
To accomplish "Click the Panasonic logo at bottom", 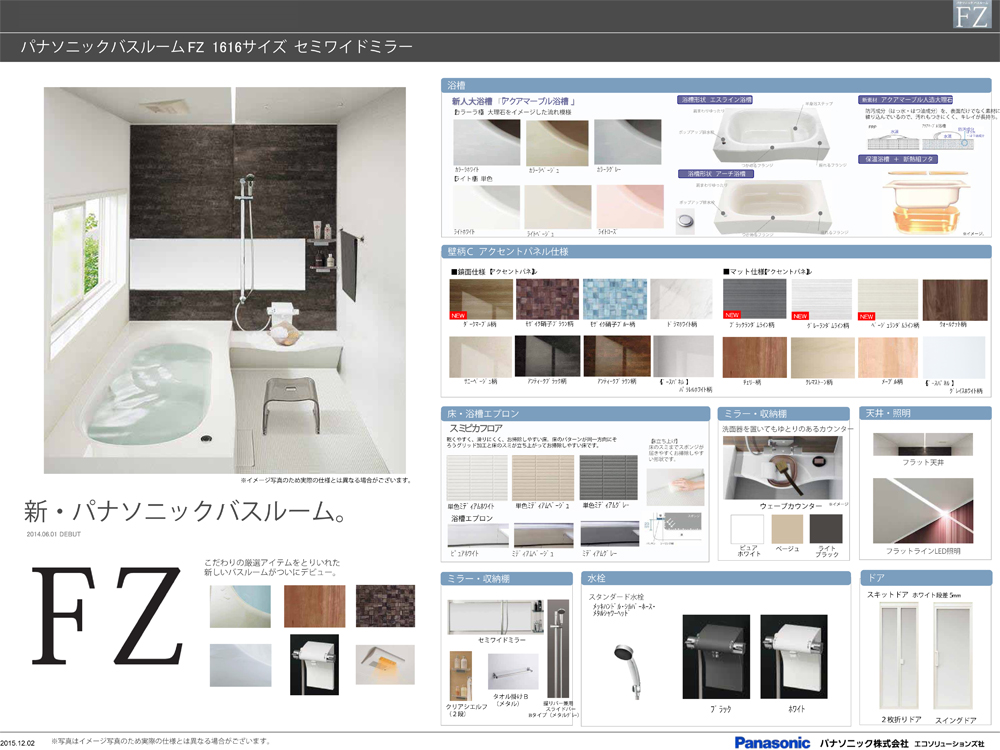I will click(772, 742).
